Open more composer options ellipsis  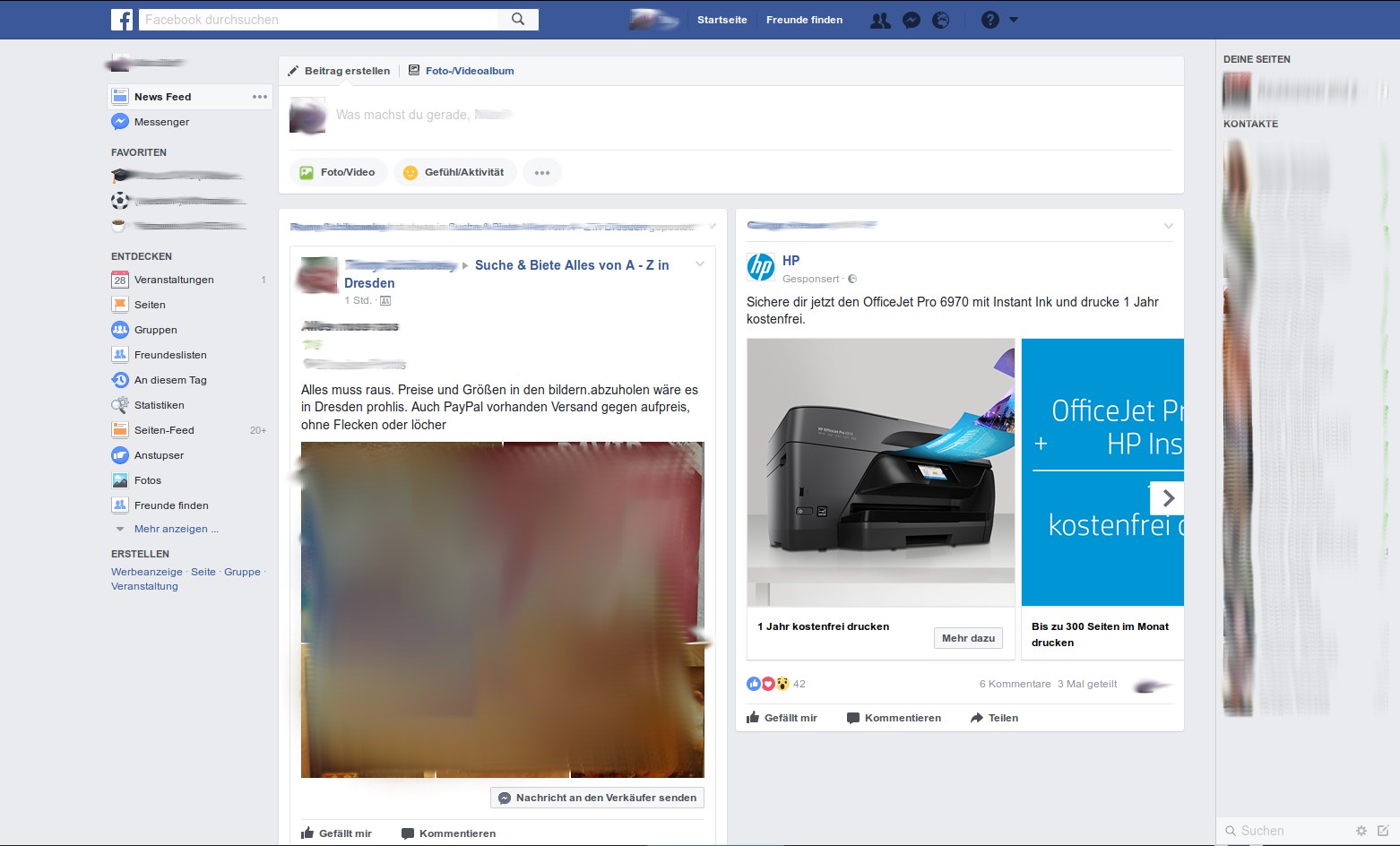(542, 172)
